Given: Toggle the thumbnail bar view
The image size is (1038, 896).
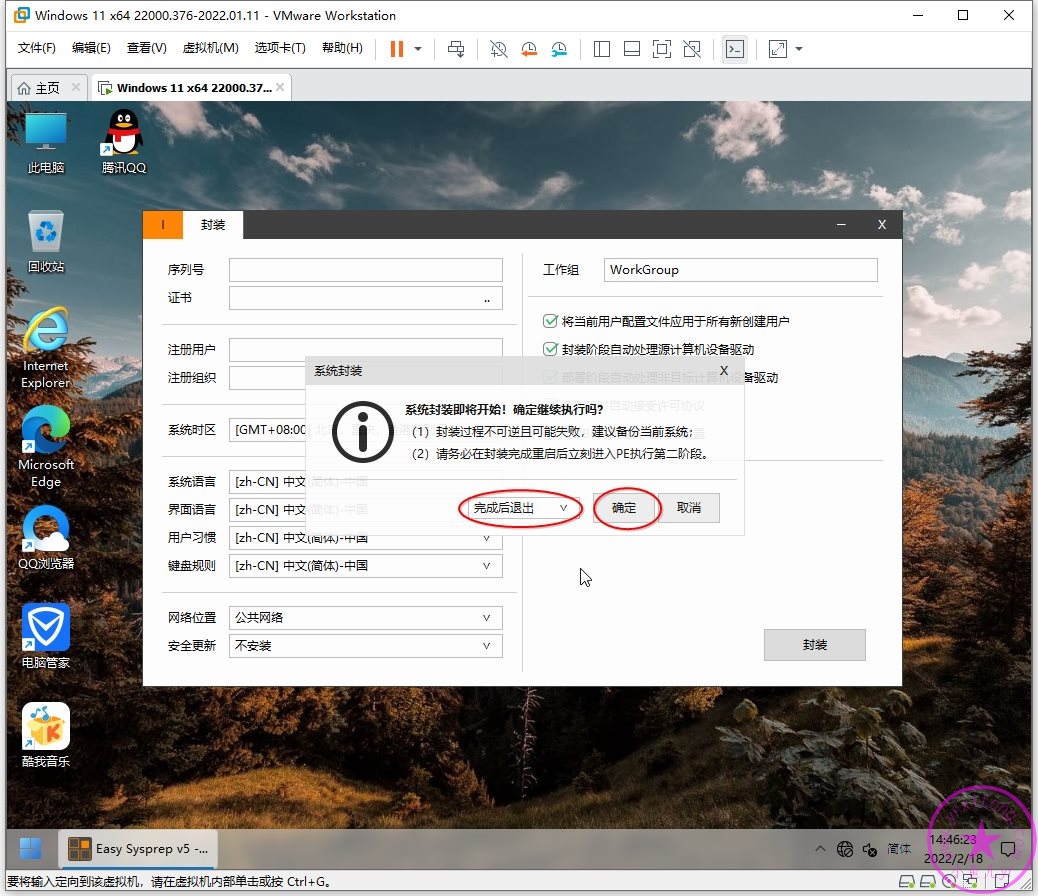Looking at the screenshot, I should point(632,49).
